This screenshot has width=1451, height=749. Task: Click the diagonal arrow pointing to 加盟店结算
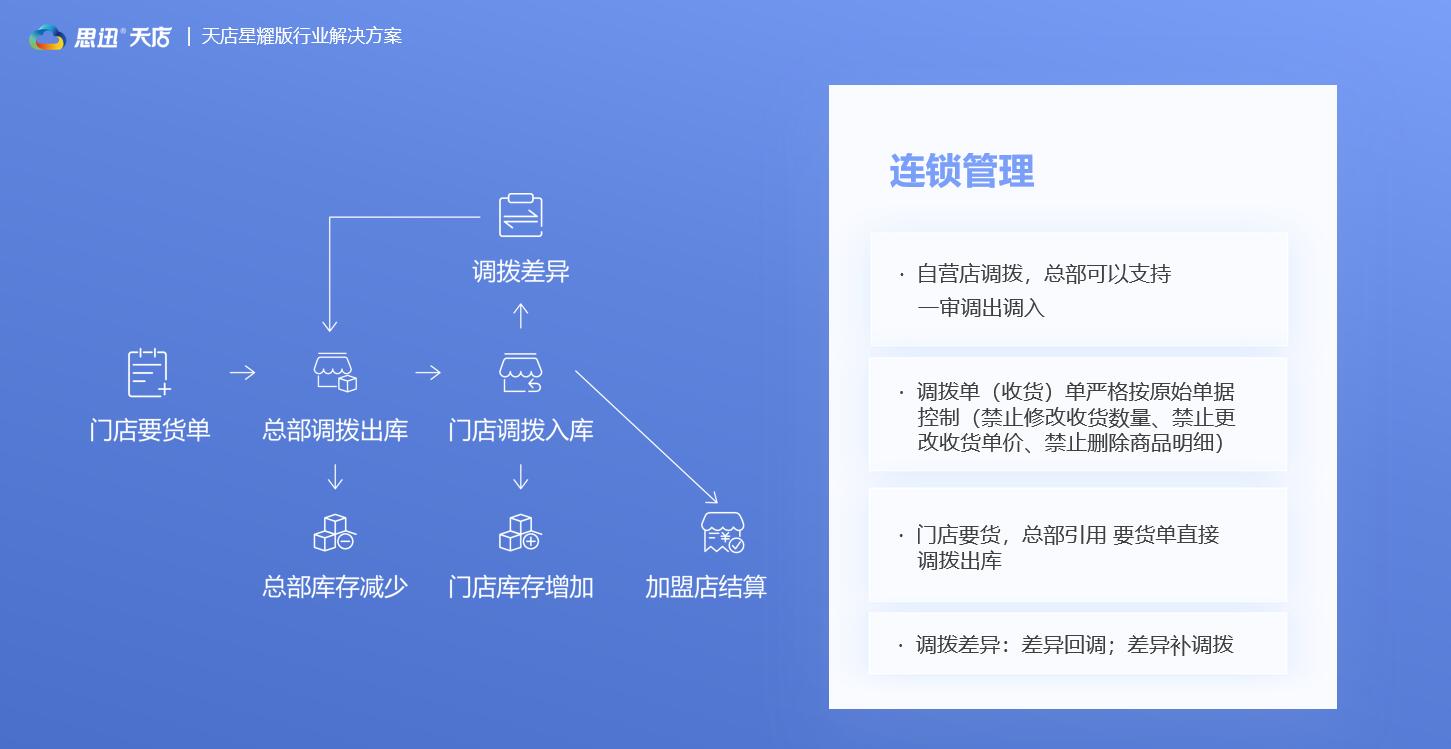click(x=646, y=437)
